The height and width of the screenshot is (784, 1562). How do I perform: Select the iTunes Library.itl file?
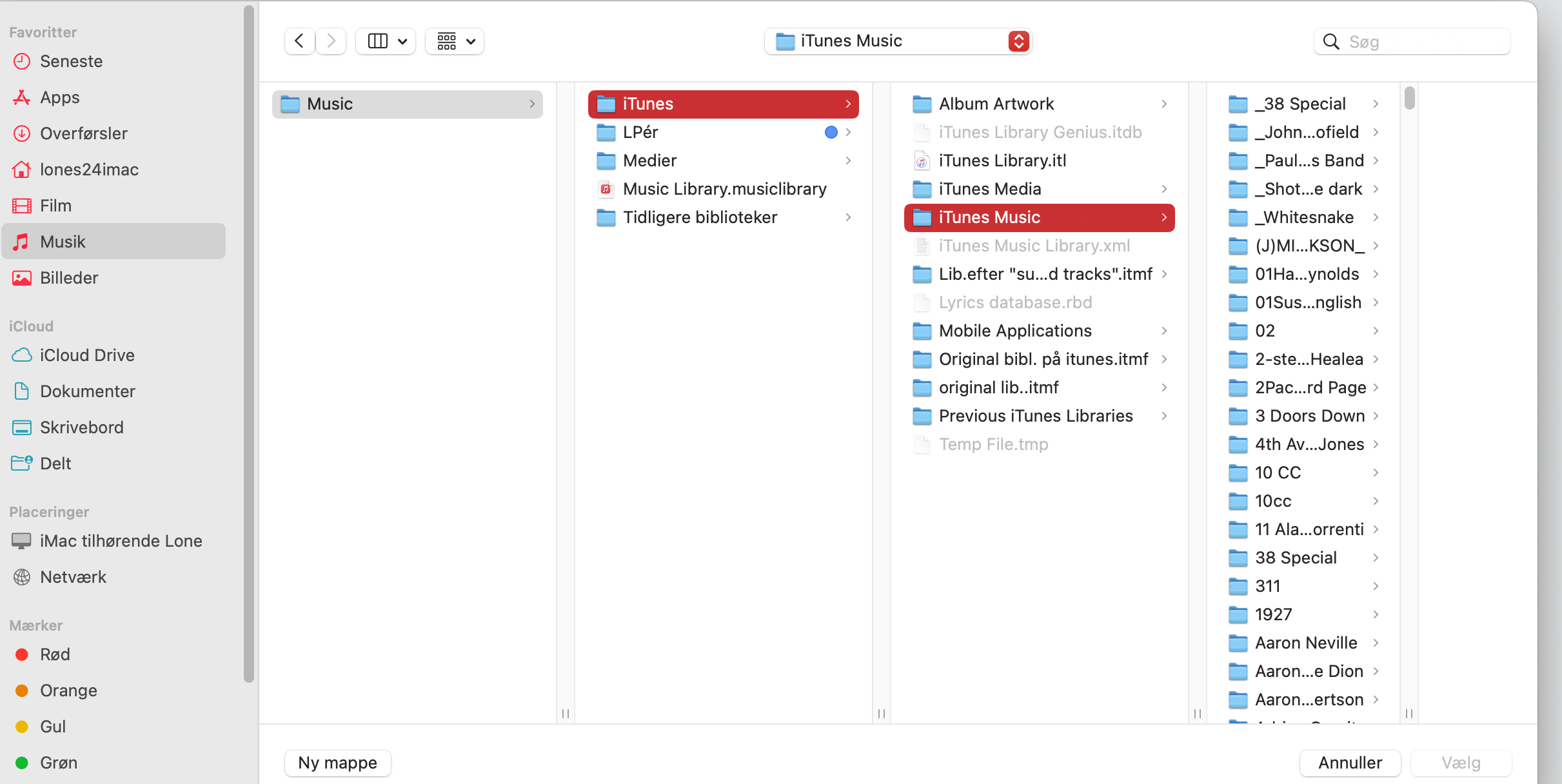(1040, 161)
